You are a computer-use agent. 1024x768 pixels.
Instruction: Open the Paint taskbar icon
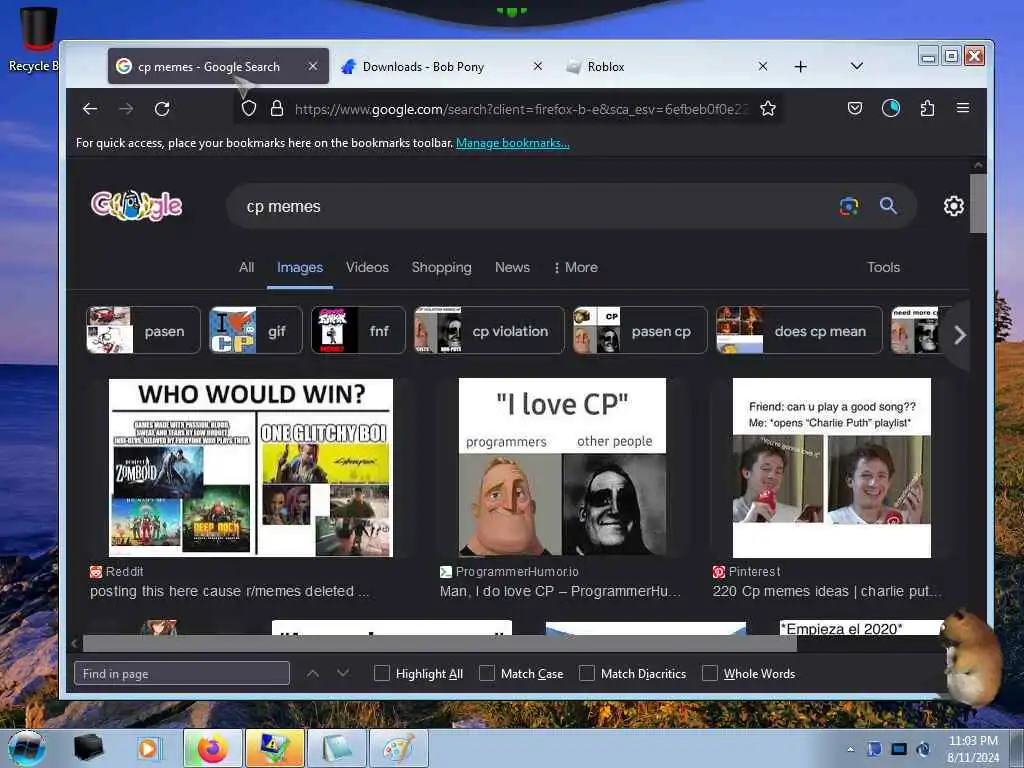(398, 748)
